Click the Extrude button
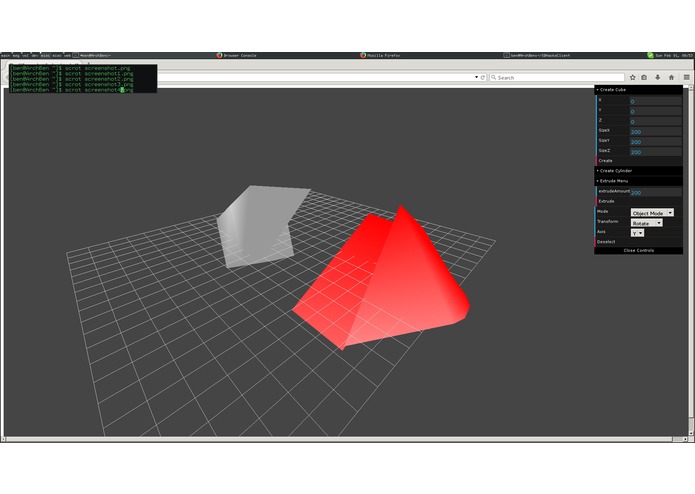Viewport: 695px width, 494px height. 639,201
